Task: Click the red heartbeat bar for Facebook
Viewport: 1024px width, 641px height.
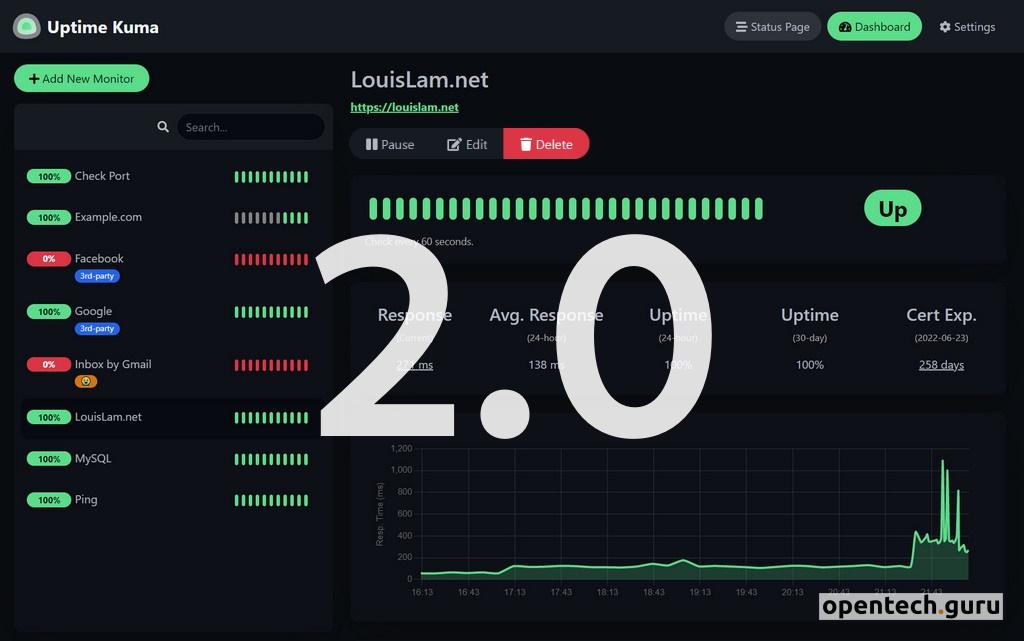Action: tap(271, 259)
